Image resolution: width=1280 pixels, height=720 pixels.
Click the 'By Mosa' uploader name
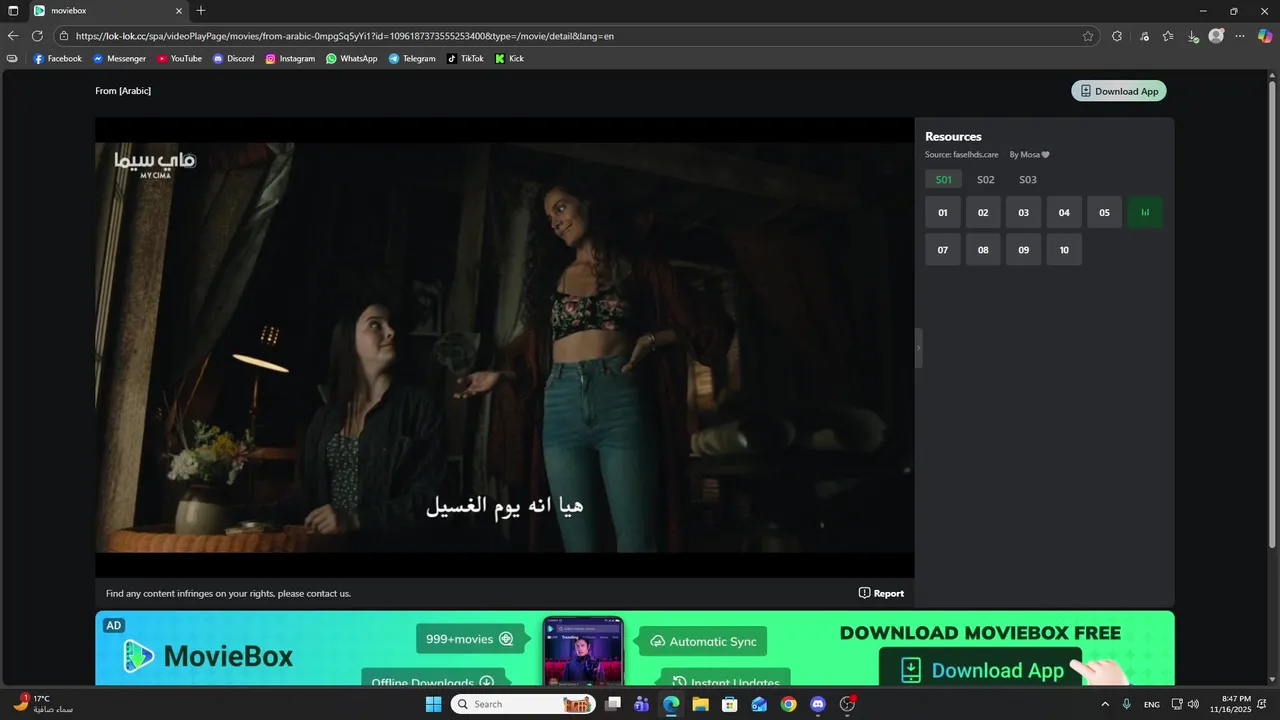[x=1029, y=155]
